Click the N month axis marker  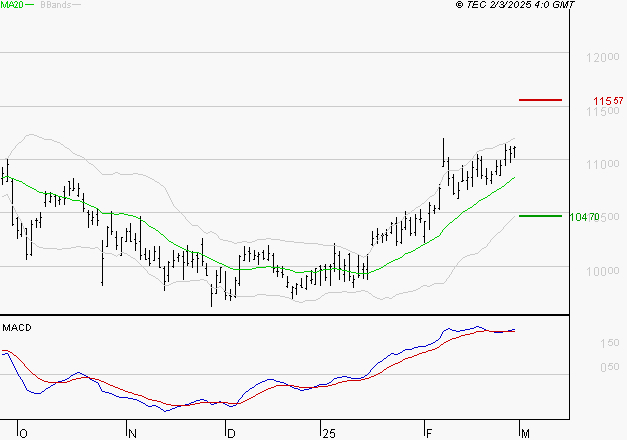(x=132, y=434)
